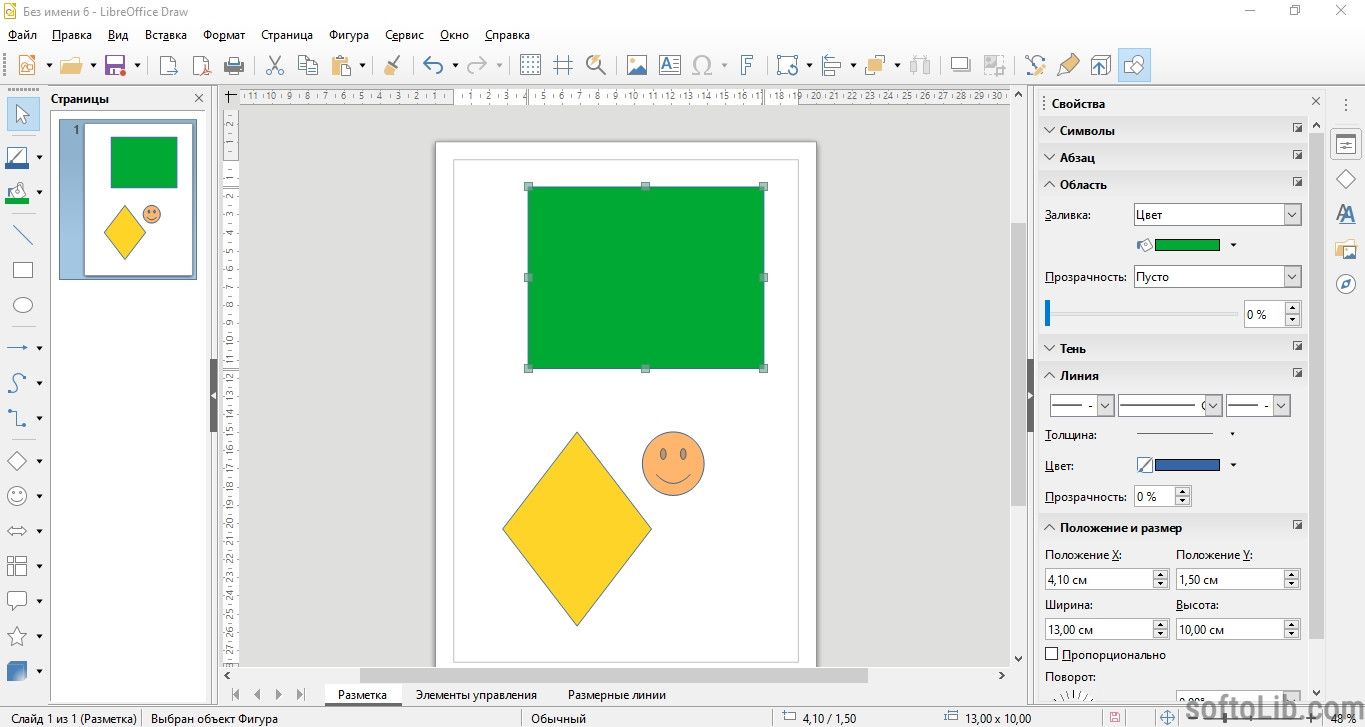Cut the selection with scissors icon
Image resolution: width=1365 pixels, height=727 pixels.
(275, 65)
